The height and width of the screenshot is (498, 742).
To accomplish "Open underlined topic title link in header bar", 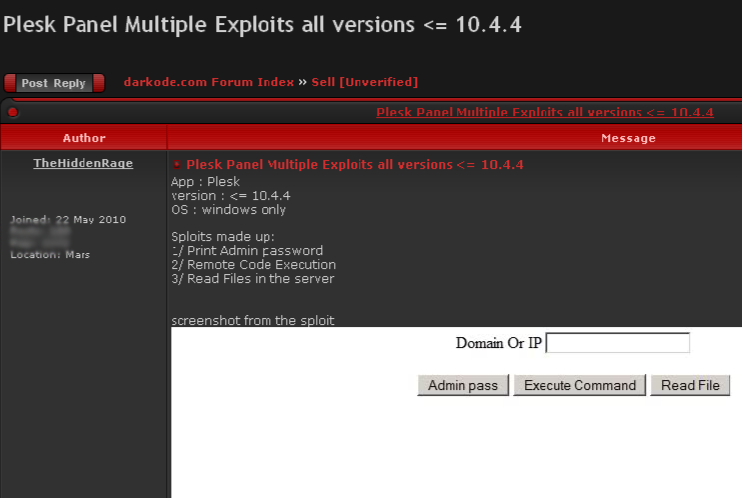I will tap(544, 112).
